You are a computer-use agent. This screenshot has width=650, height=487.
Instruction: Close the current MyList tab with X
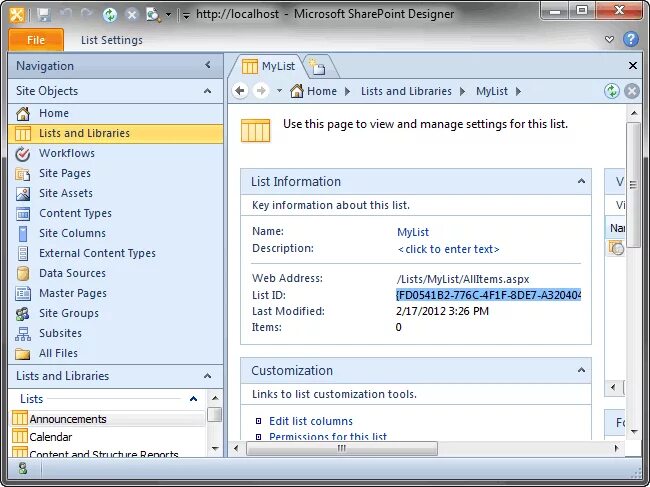pos(633,65)
